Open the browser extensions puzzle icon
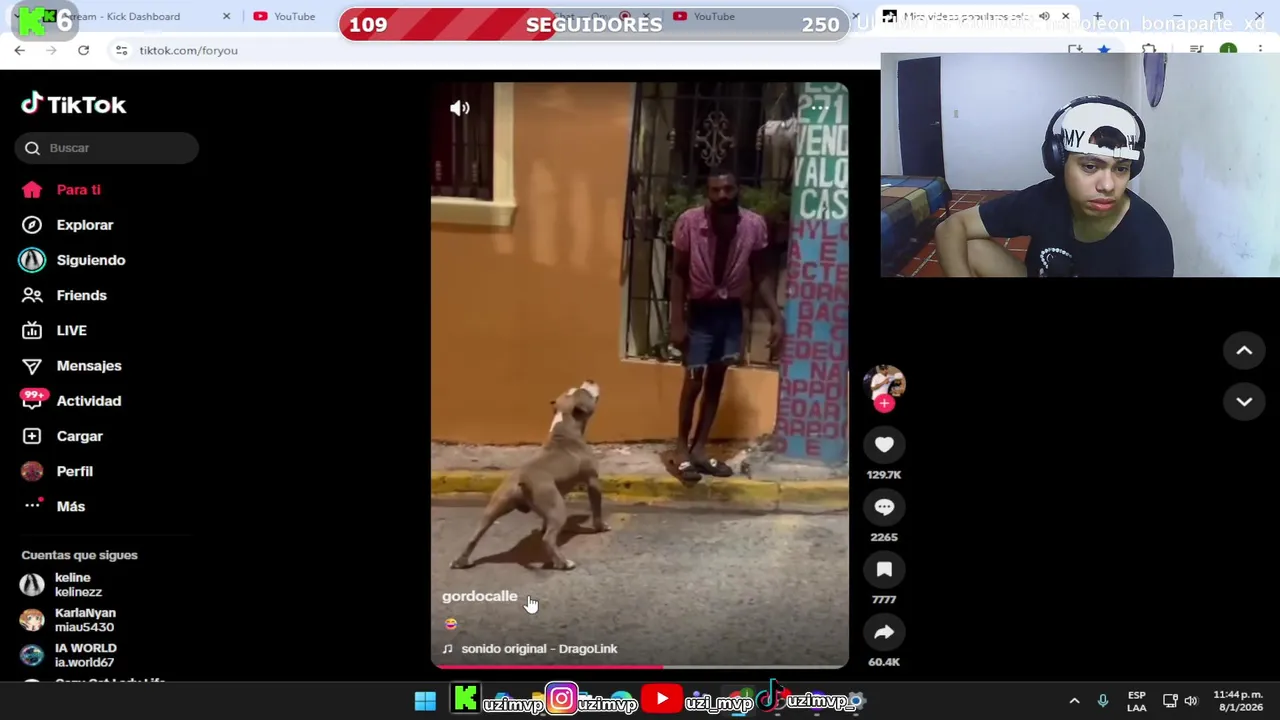The image size is (1280, 720). [1149, 50]
